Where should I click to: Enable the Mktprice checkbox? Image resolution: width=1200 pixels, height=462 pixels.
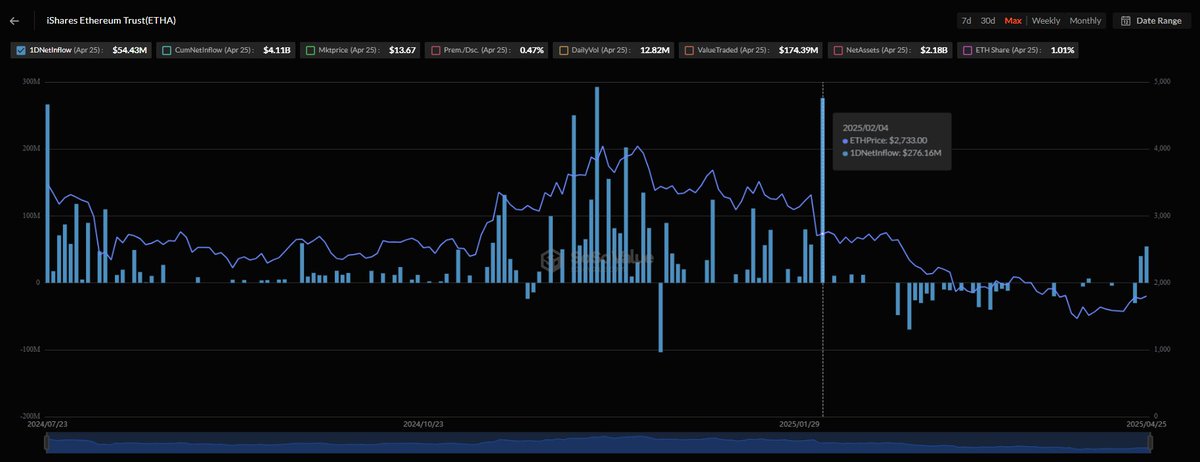pyautogui.click(x=310, y=50)
